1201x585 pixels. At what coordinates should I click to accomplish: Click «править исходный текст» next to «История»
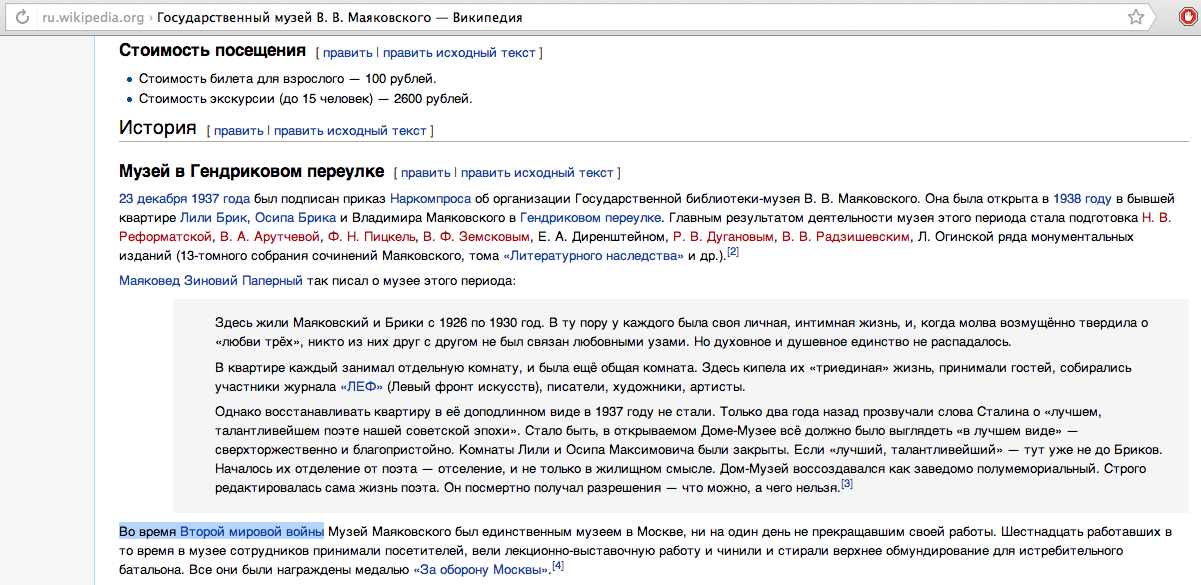pos(350,130)
